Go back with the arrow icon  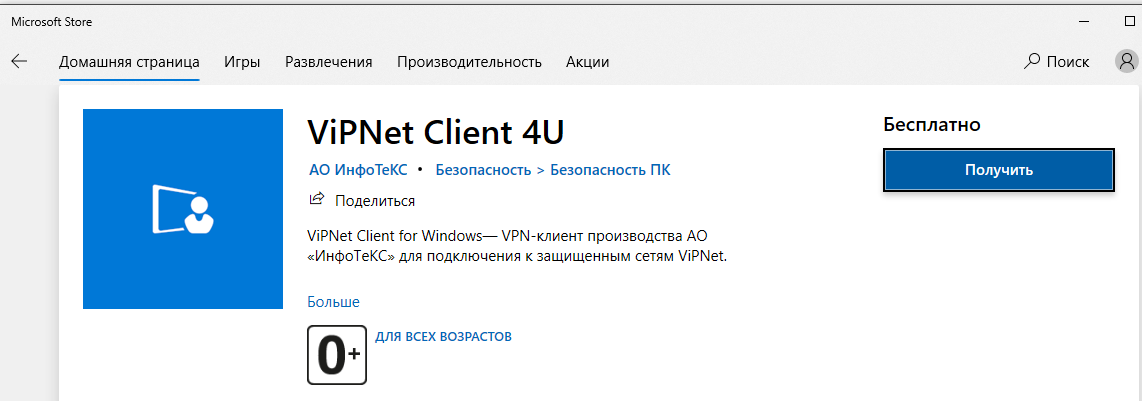19,62
